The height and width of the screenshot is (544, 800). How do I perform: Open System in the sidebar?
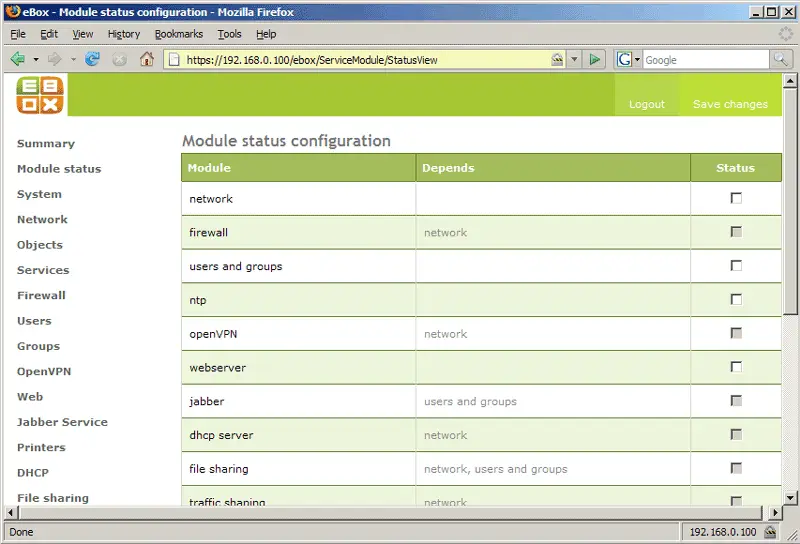(39, 194)
